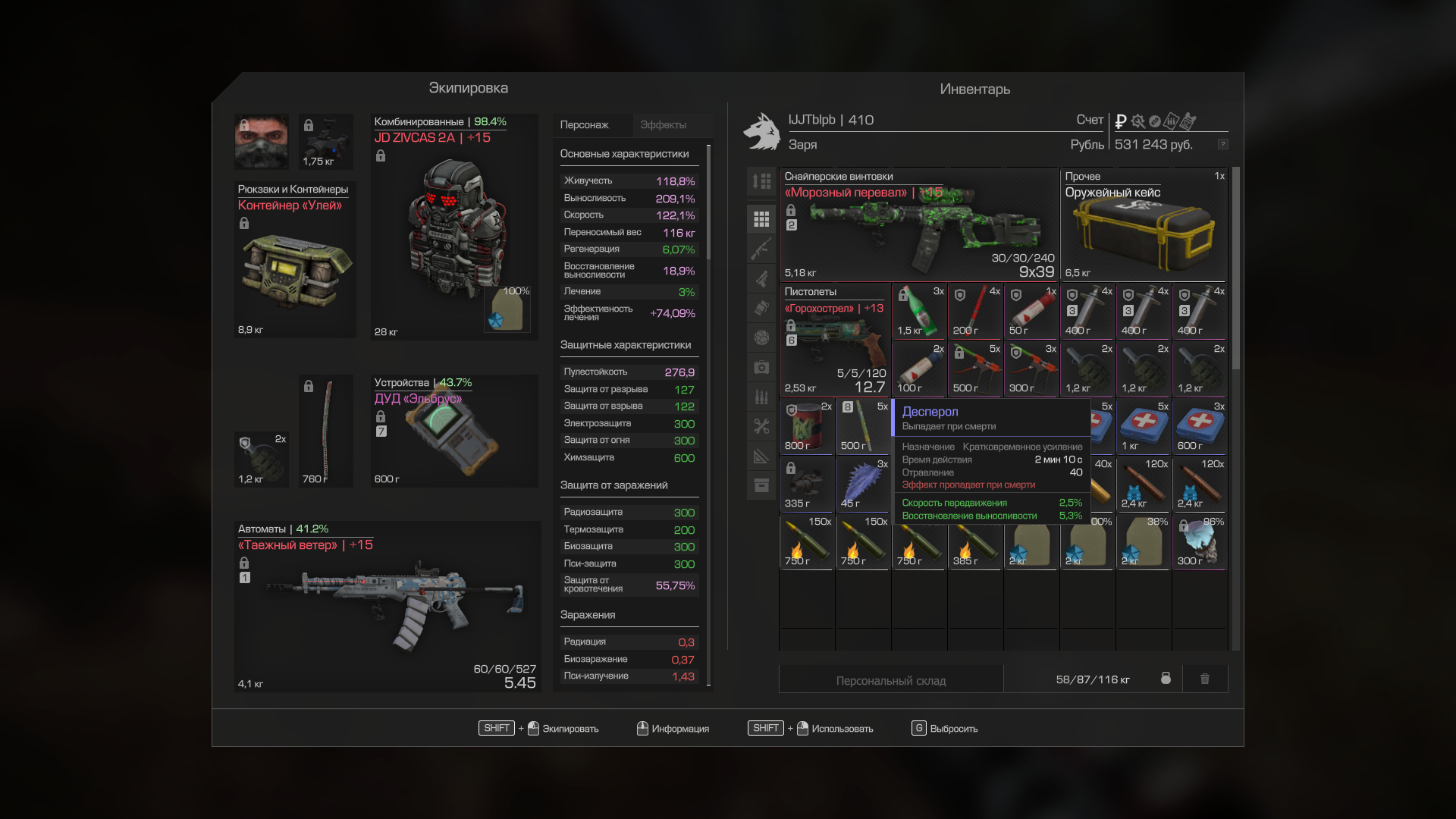The image size is (1456, 819).
Task: Open the Персональный склад button
Action: [891, 680]
